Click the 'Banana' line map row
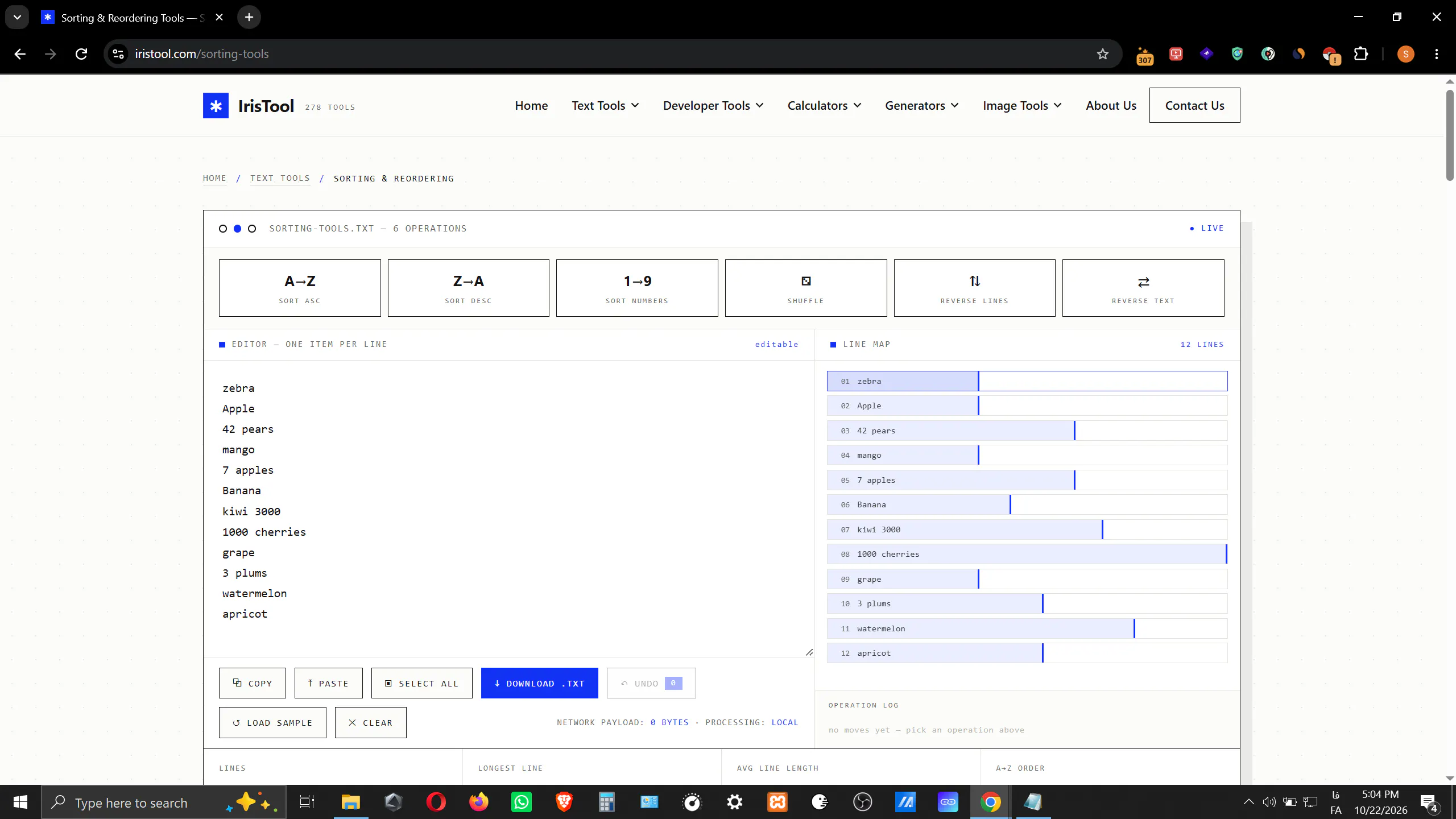The image size is (1456, 819). [1027, 504]
